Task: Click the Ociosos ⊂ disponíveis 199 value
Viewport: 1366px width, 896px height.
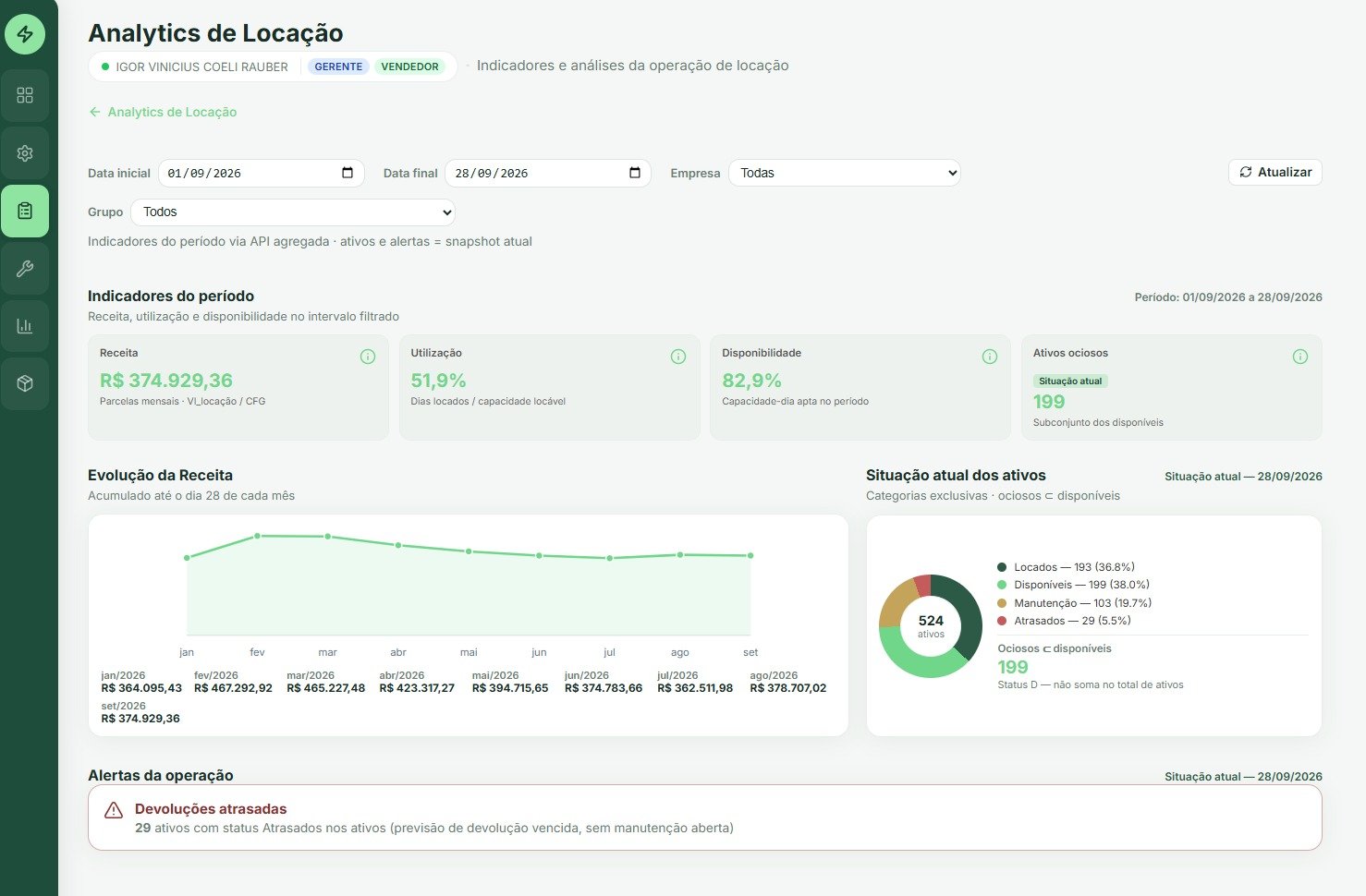Action: click(1013, 667)
